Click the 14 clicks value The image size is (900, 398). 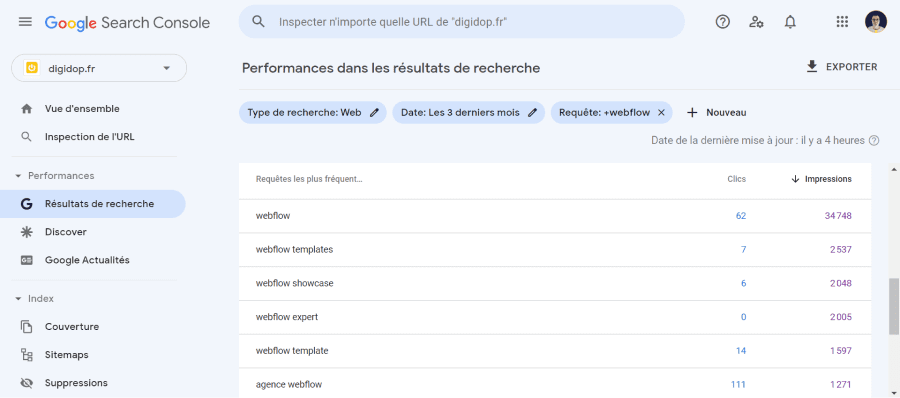point(741,351)
